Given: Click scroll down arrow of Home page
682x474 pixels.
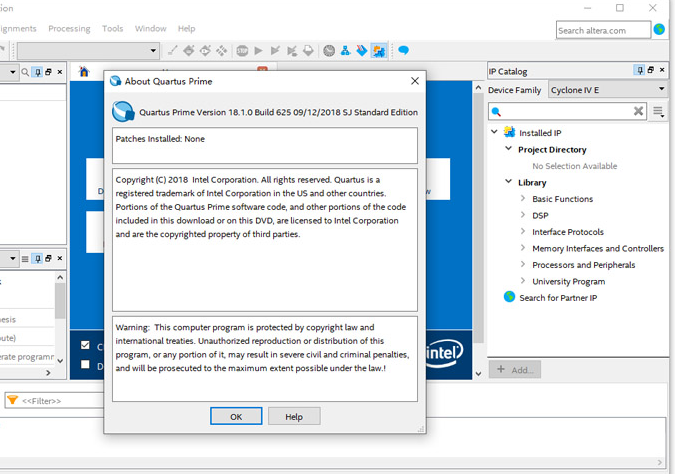Looking at the screenshot, I should [478, 374].
